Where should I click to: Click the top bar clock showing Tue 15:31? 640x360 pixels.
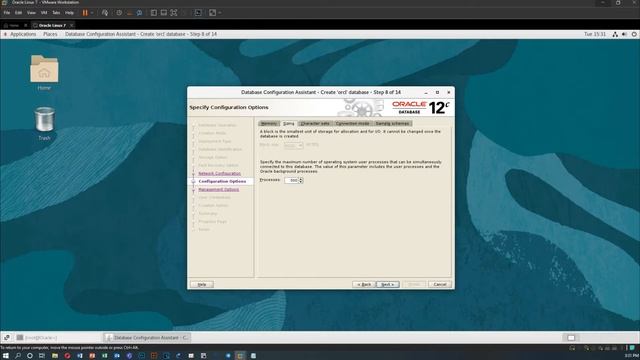(595, 34)
